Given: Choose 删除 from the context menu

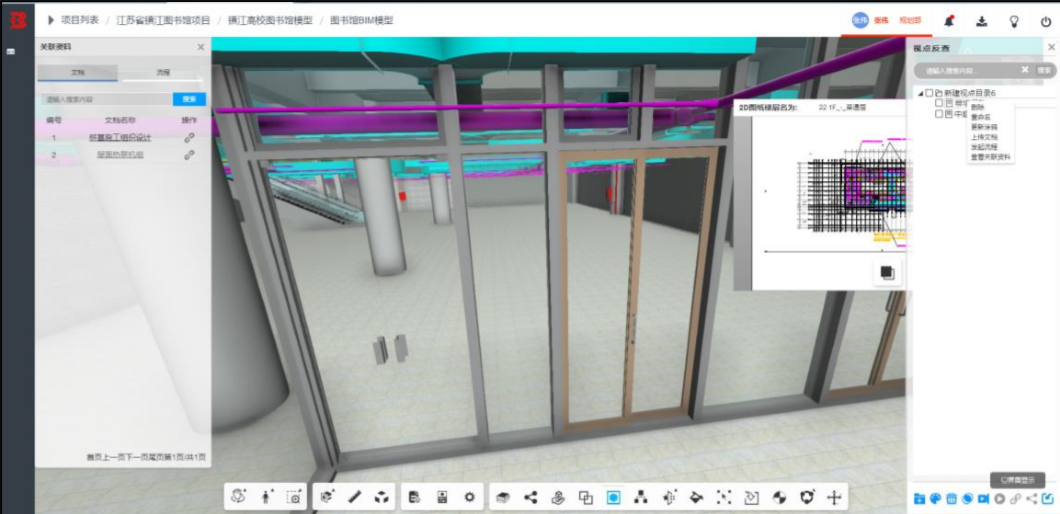Looking at the screenshot, I should pos(978,107).
